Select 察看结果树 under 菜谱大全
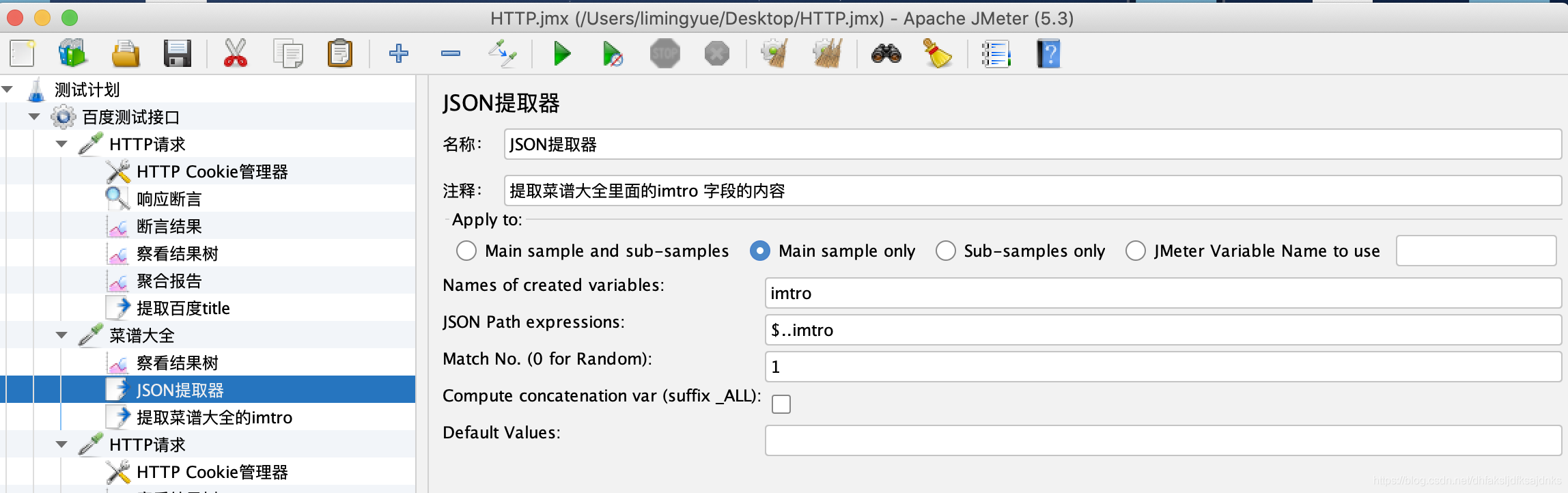The height and width of the screenshot is (493, 1568). 178,363
